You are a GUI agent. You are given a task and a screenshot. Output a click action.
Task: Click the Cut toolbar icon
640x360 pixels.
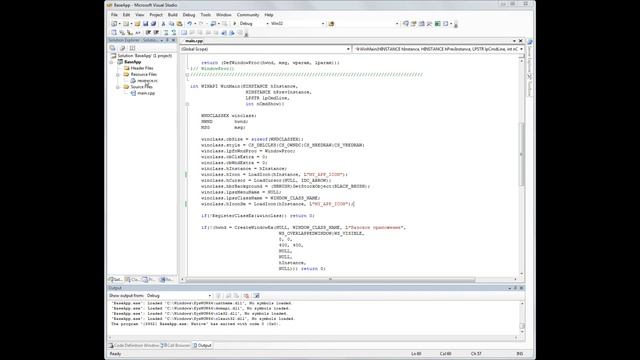pos(164,24)
